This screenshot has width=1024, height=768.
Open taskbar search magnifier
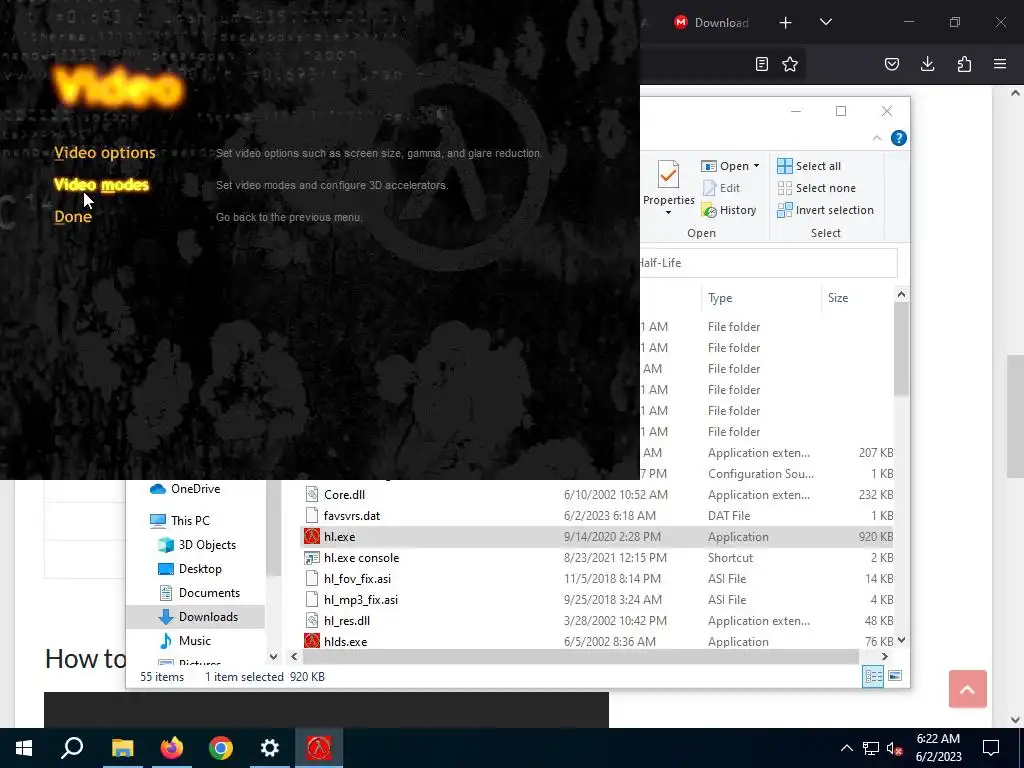coord(72,748)
